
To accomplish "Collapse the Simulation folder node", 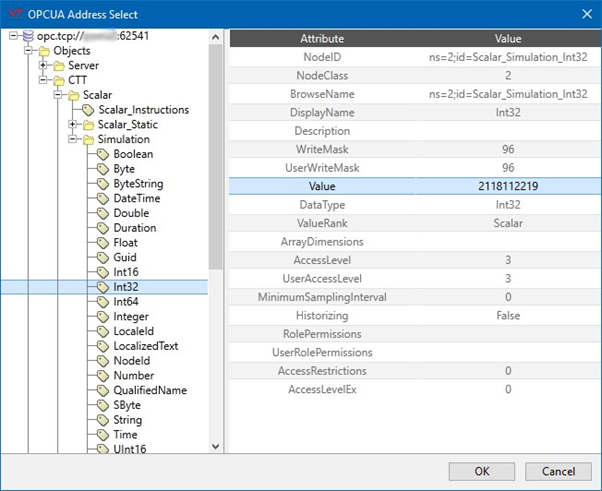I will [72, 140].
